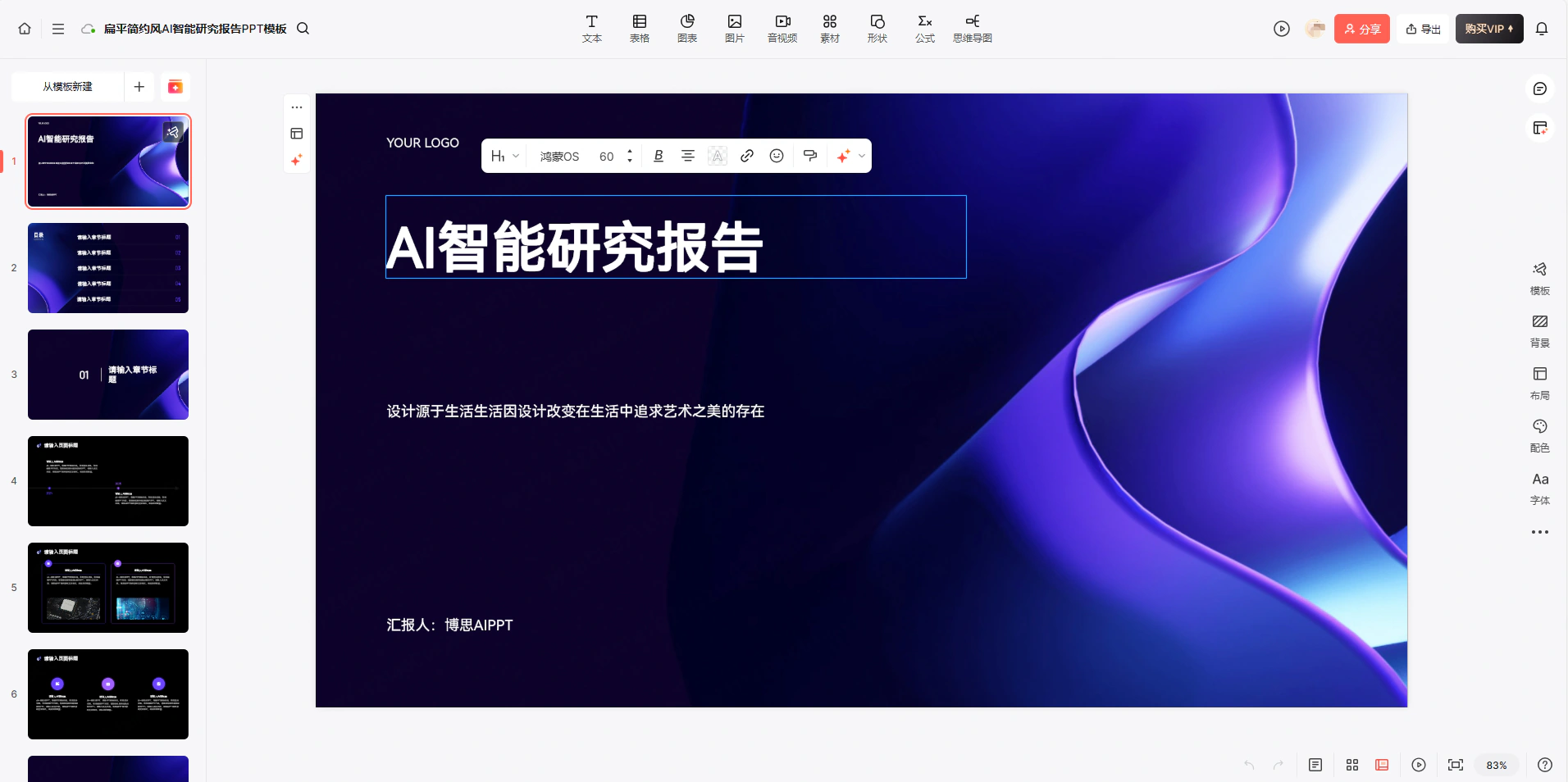Open the comments panel icon

click(1540, 89)
